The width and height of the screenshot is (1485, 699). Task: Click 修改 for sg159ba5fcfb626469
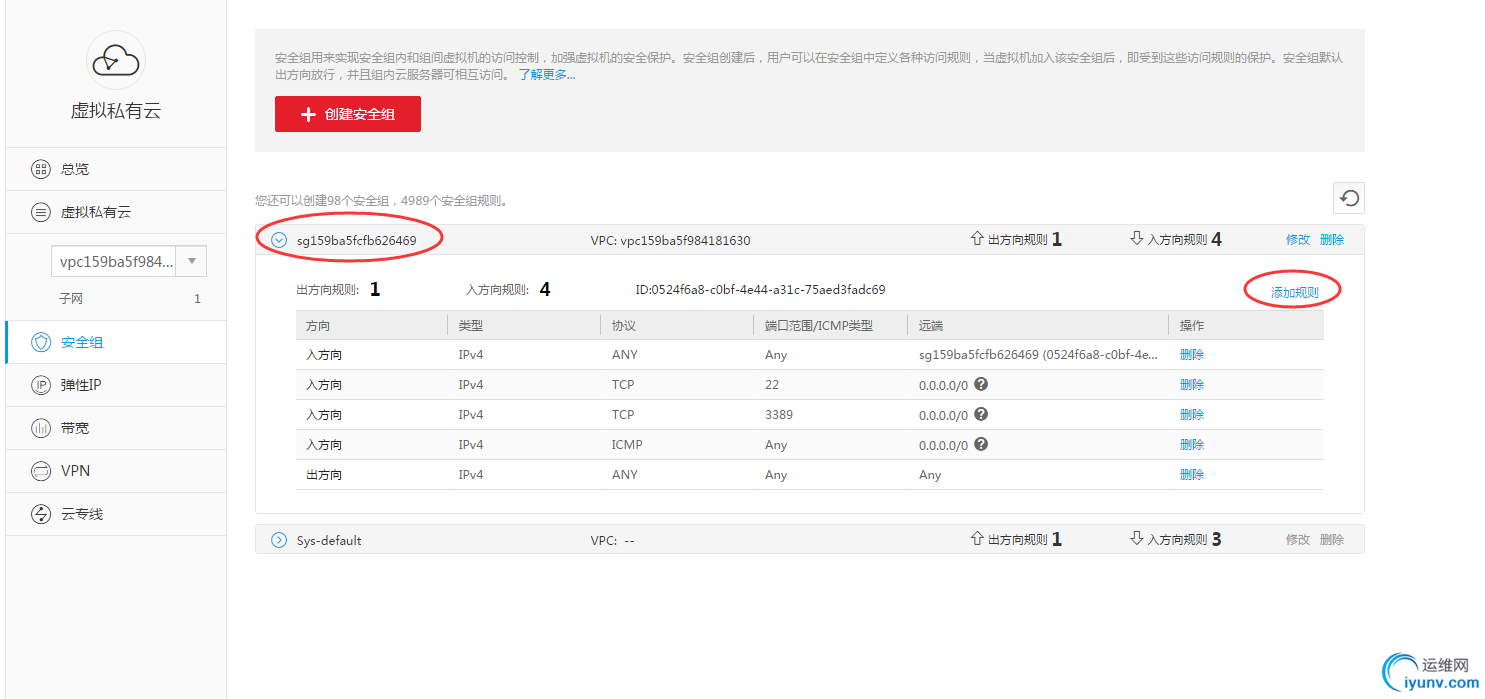pos(1297,240)
